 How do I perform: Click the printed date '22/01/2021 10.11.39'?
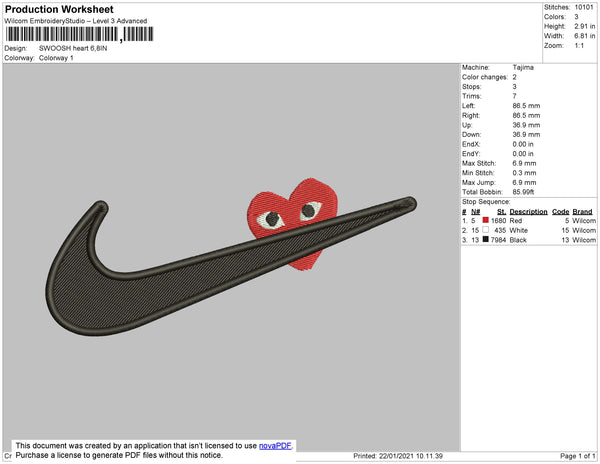tap(411, 456)
